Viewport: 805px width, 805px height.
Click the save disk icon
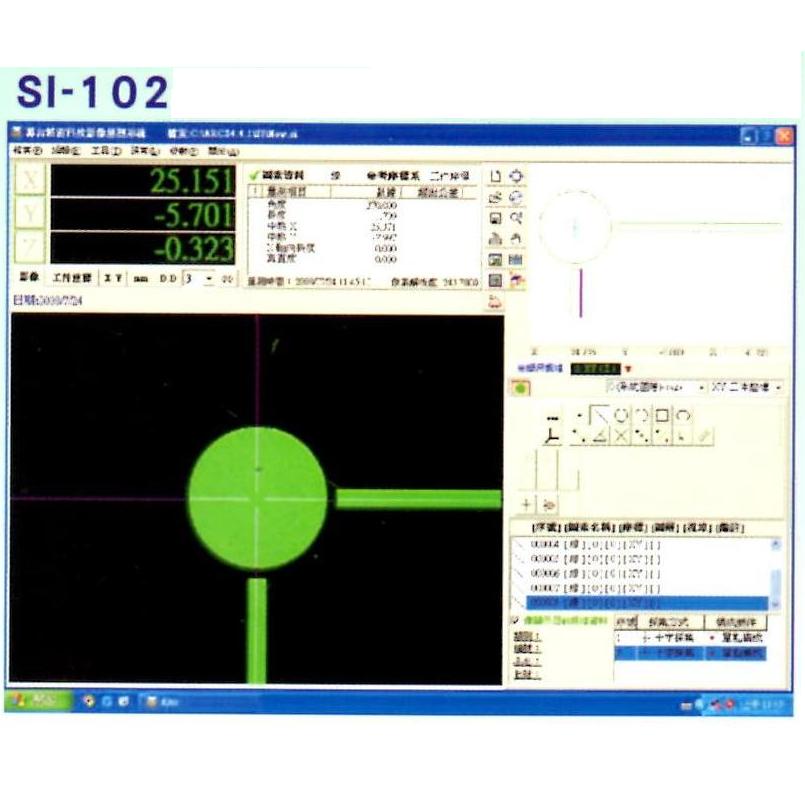pos(495,218)
